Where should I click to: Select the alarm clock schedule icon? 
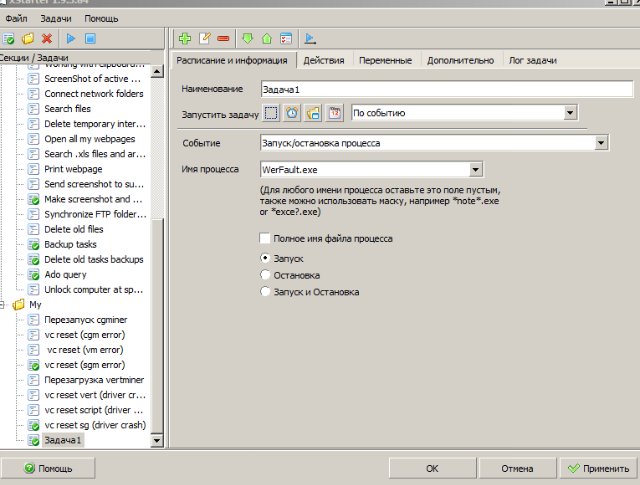[x=290, y=113]
